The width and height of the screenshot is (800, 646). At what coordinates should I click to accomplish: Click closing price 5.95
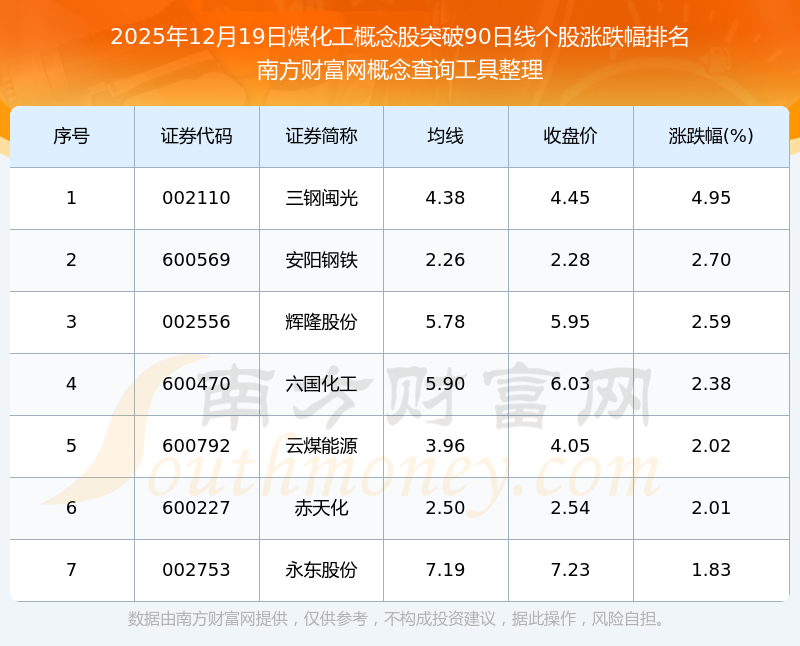[x=570, y=322]
